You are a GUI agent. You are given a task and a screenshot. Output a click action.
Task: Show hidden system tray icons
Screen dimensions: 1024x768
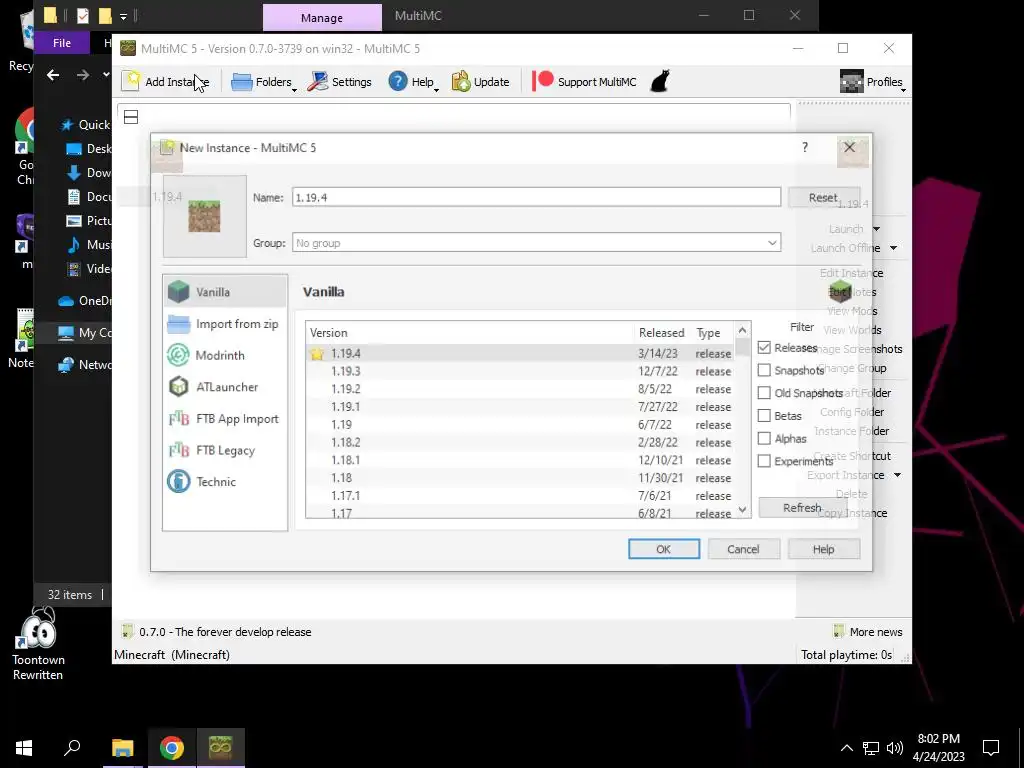[846, 748]
